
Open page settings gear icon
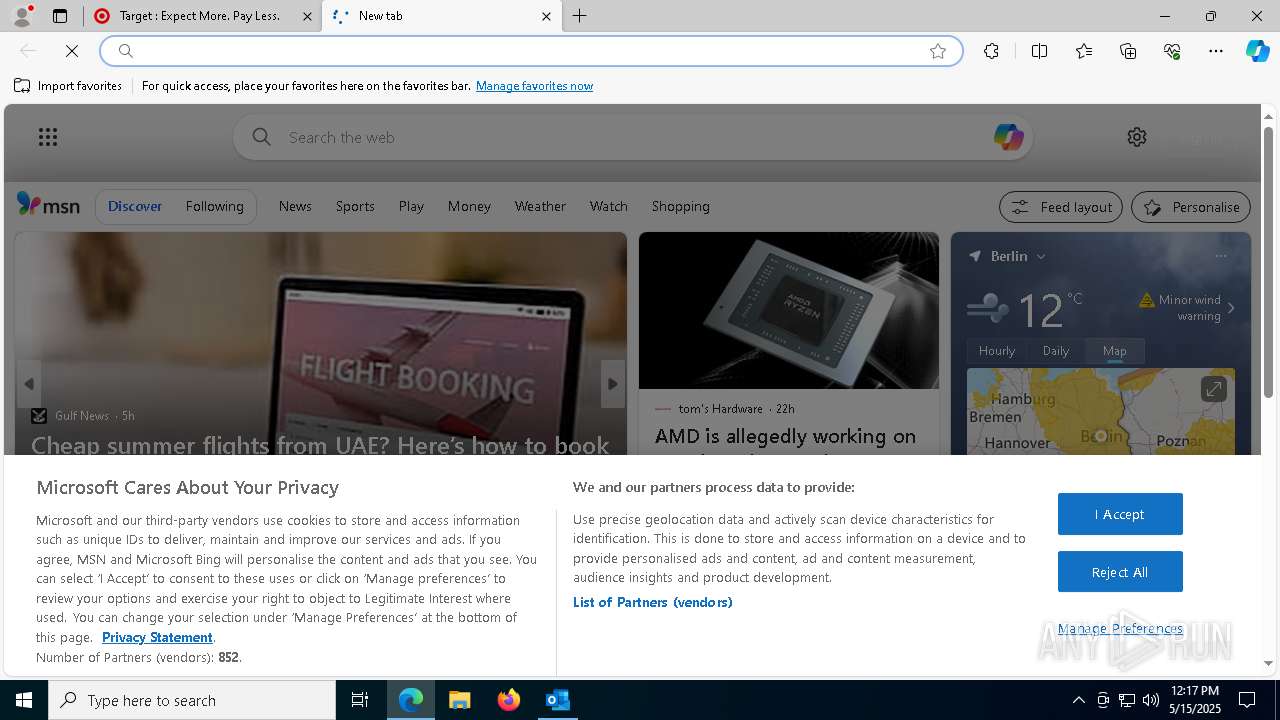[x=1137, y=137]
